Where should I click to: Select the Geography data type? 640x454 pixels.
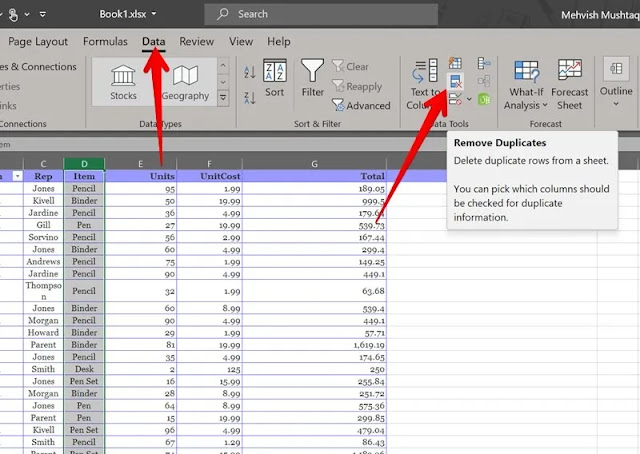[x=185, y=82]
